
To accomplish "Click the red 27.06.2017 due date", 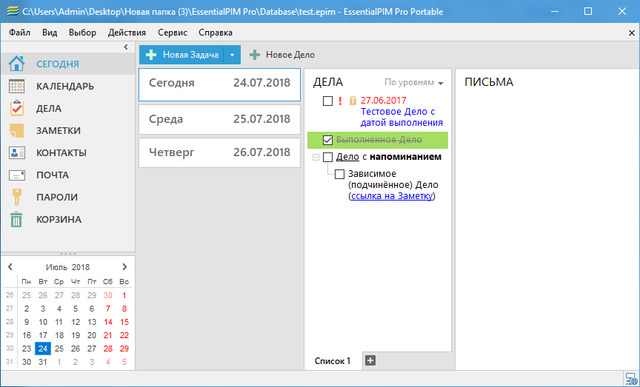I will tap(383, 100).
